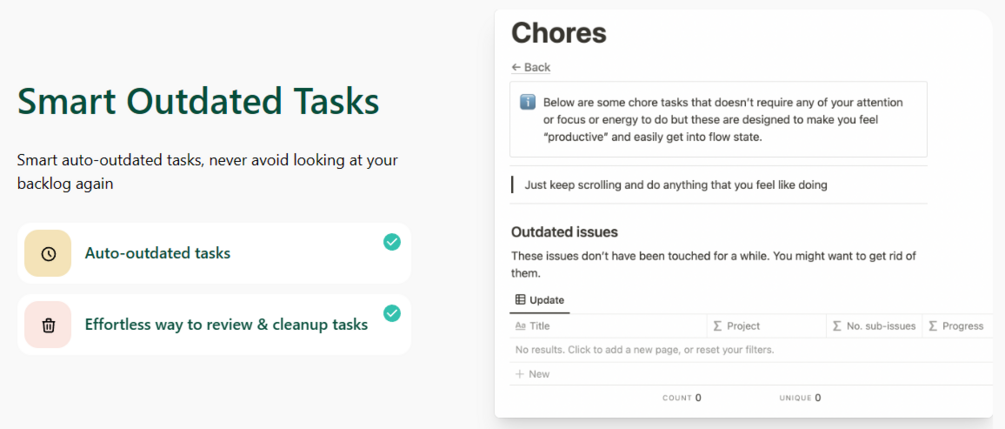Click the empty 'No results' table row

644,350
